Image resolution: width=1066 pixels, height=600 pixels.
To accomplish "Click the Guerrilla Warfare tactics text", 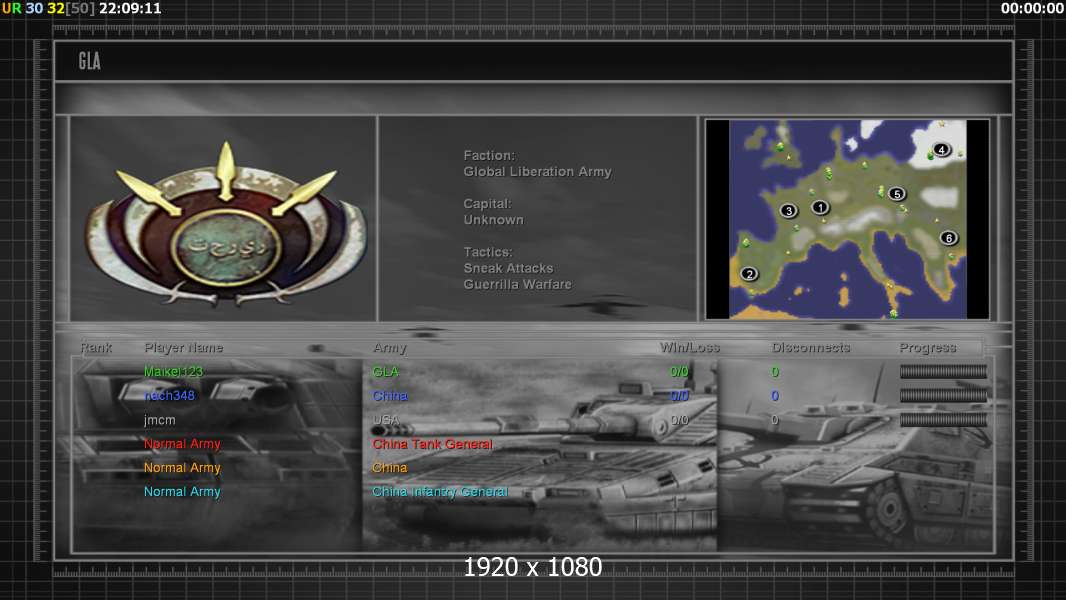I will (517, 284).
